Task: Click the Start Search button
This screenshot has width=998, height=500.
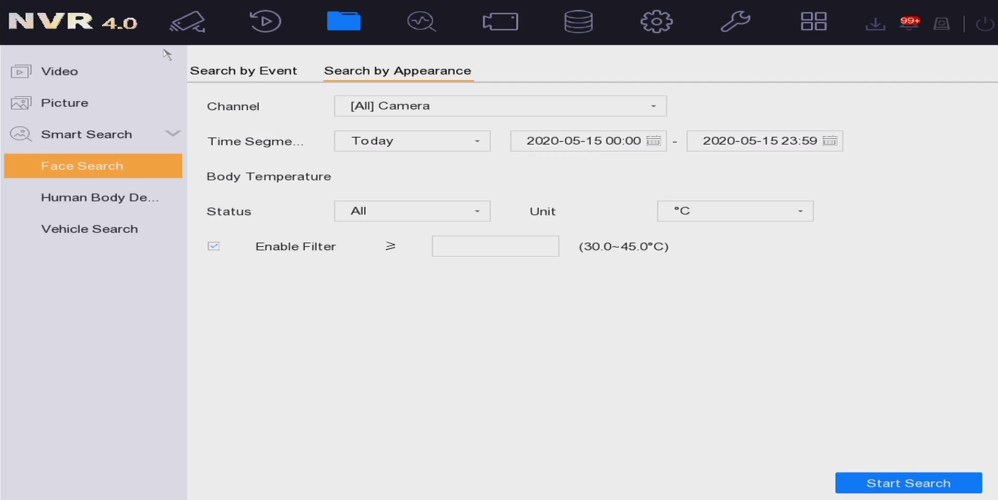Action: tap(908, 483)
